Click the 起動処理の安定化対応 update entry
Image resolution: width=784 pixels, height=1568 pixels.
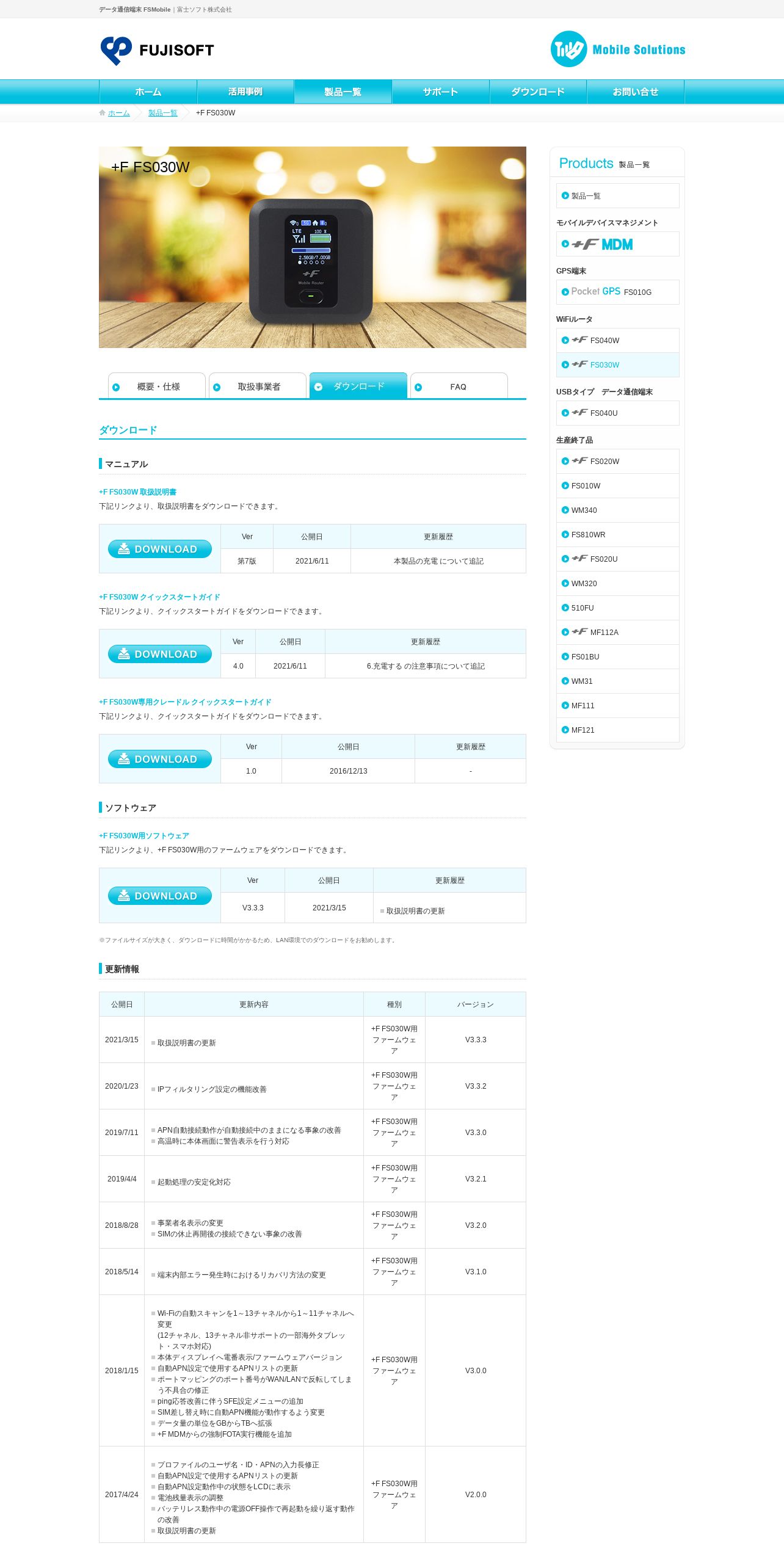(x=194, y=1182)
